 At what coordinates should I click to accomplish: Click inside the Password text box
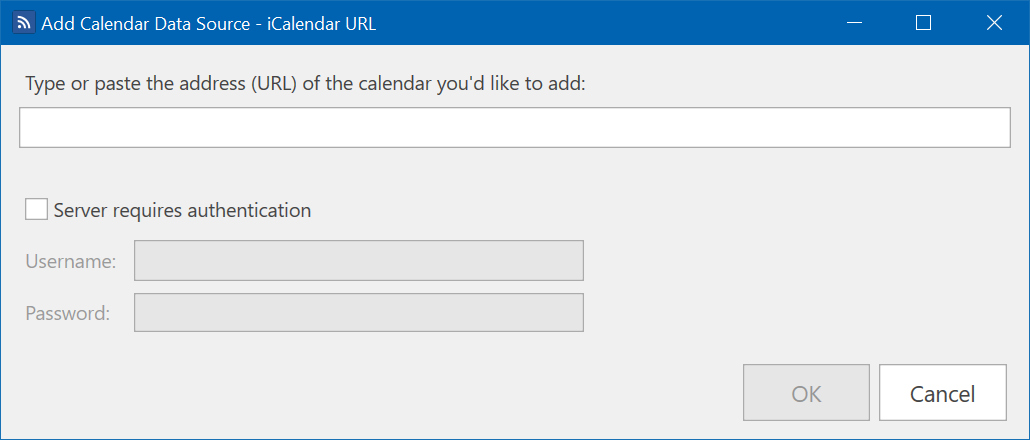point(358,312)
